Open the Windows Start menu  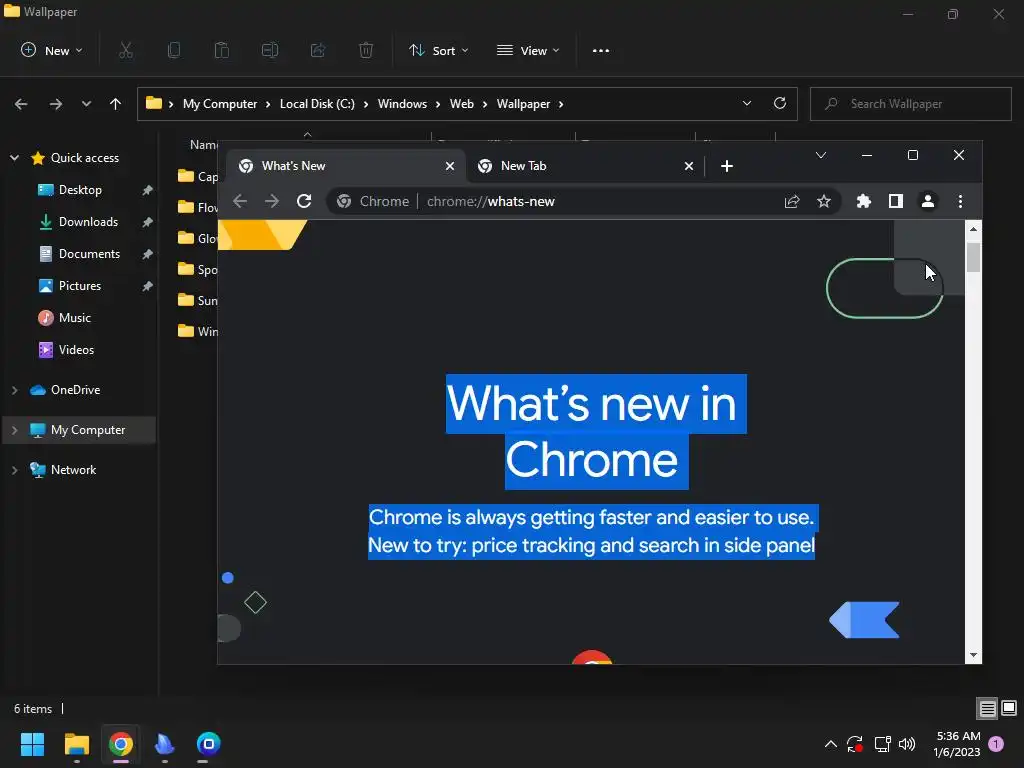click(x=33, y=744)
